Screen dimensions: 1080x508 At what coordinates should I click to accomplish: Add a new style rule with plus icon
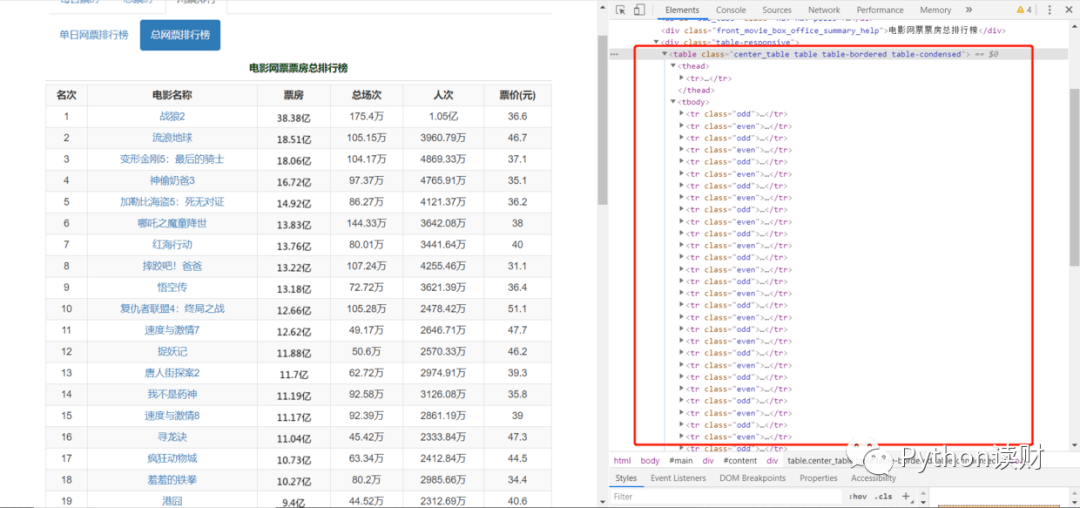pyautogui.click(x=906, y=496)
